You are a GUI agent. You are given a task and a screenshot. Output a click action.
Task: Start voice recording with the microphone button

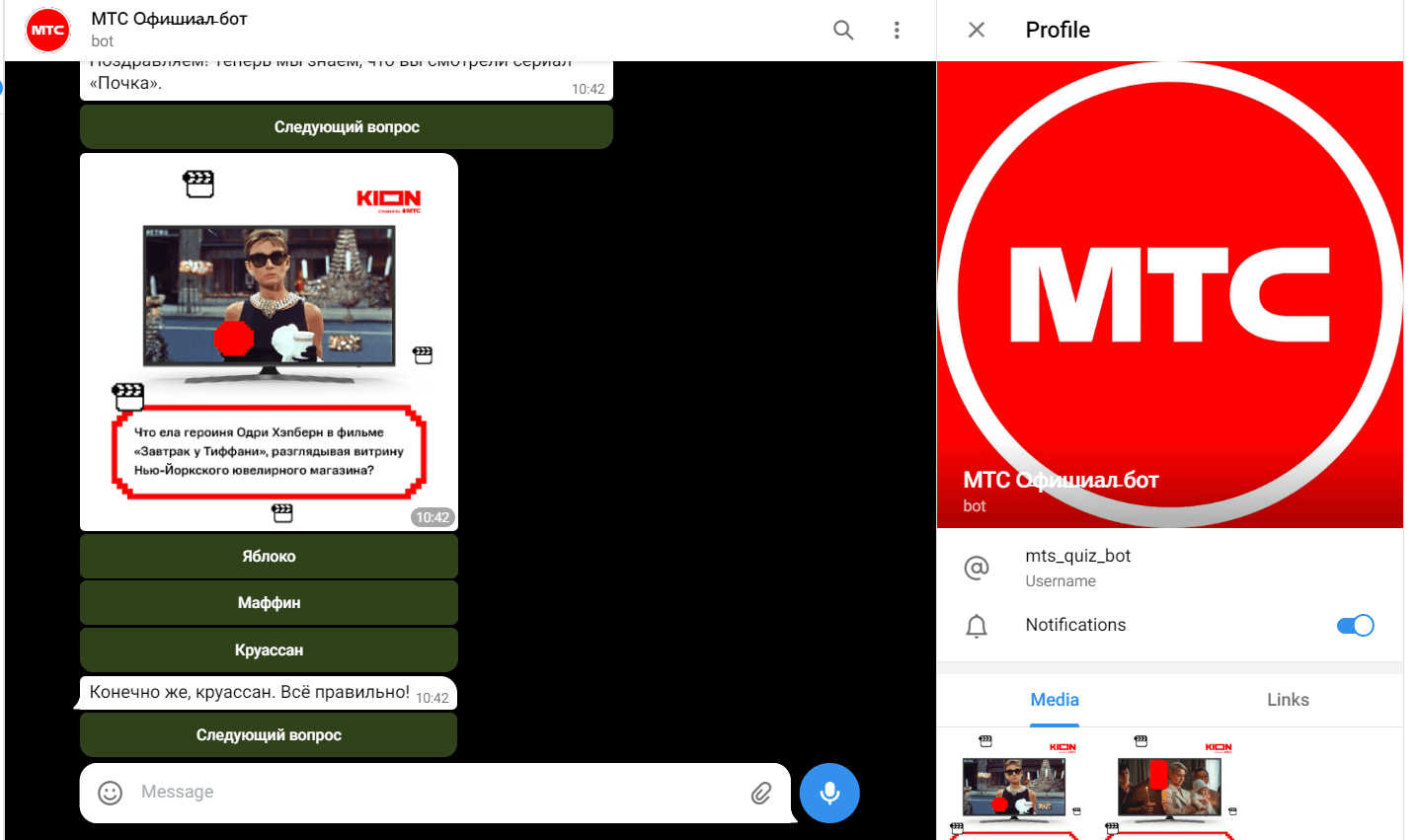tap(829, 793)
